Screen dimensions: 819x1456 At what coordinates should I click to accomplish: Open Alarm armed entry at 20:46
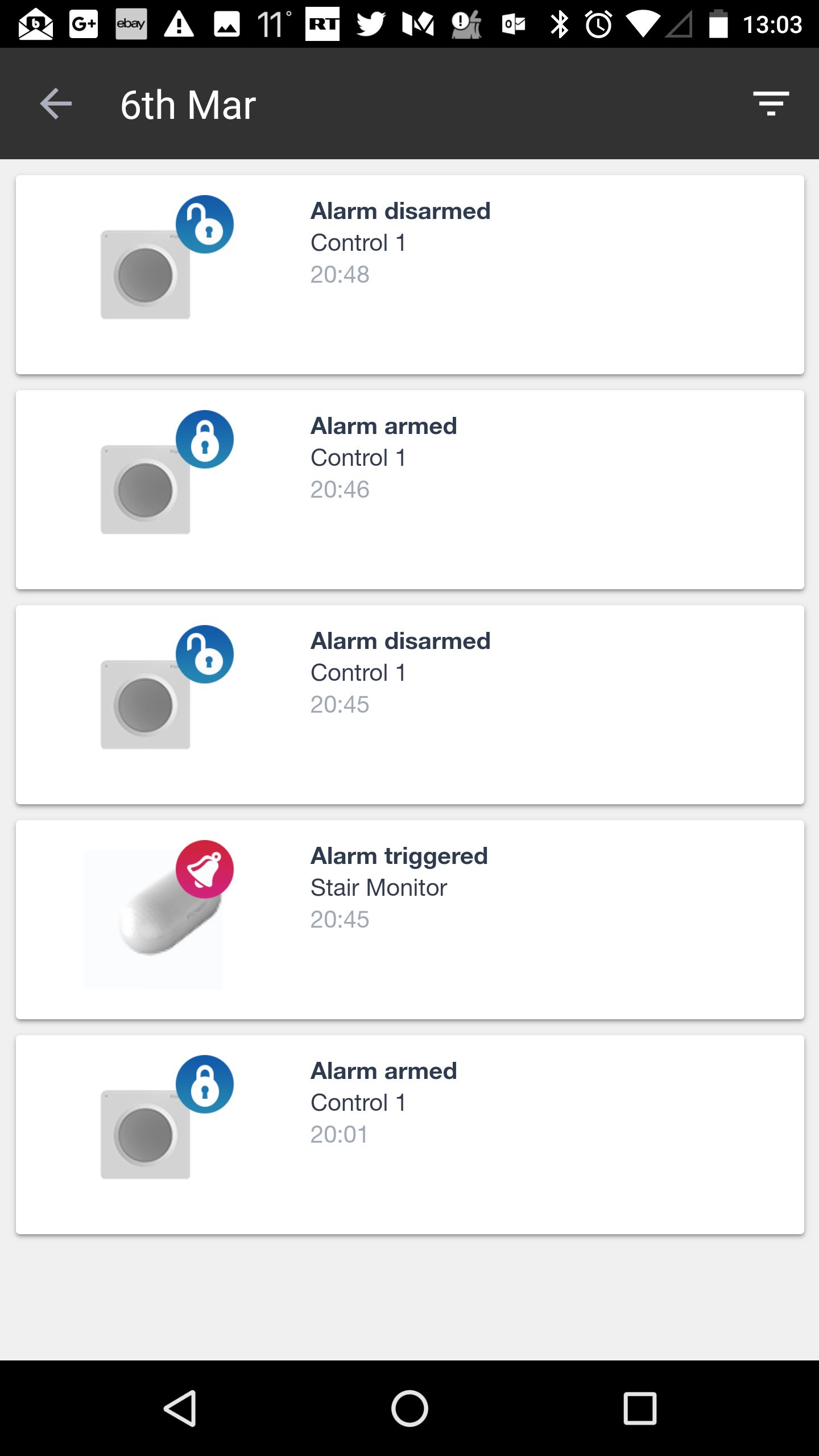point(410,490)
